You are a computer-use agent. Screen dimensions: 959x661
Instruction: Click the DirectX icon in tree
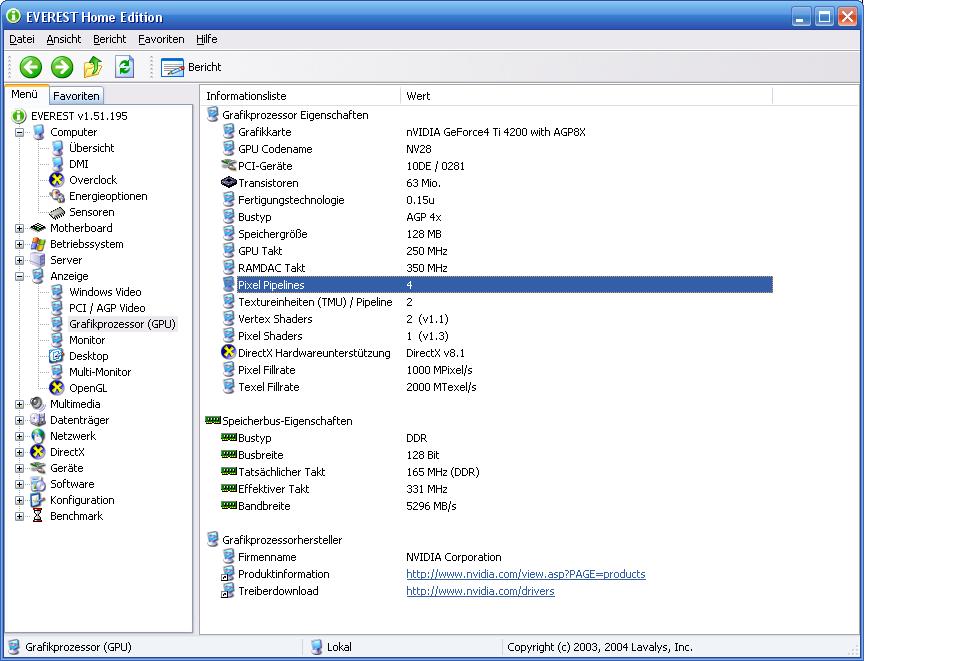point(38,452)
